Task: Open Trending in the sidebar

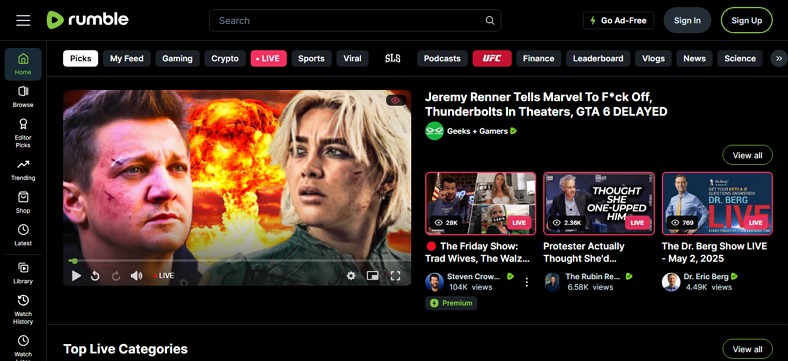Action: (23, 170)
